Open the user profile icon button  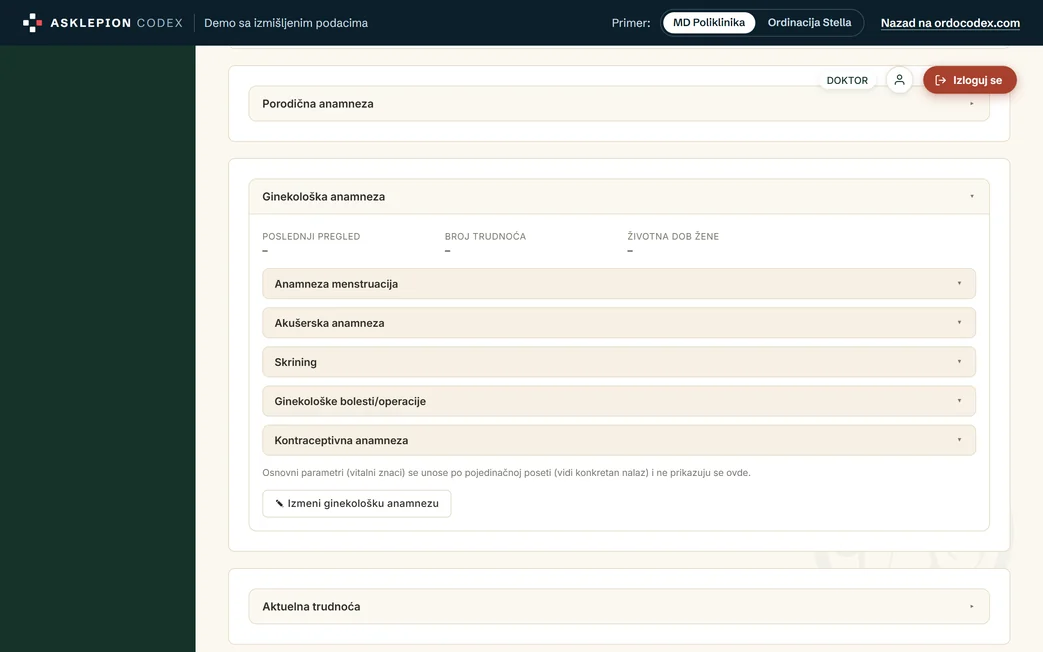[899, 80]
